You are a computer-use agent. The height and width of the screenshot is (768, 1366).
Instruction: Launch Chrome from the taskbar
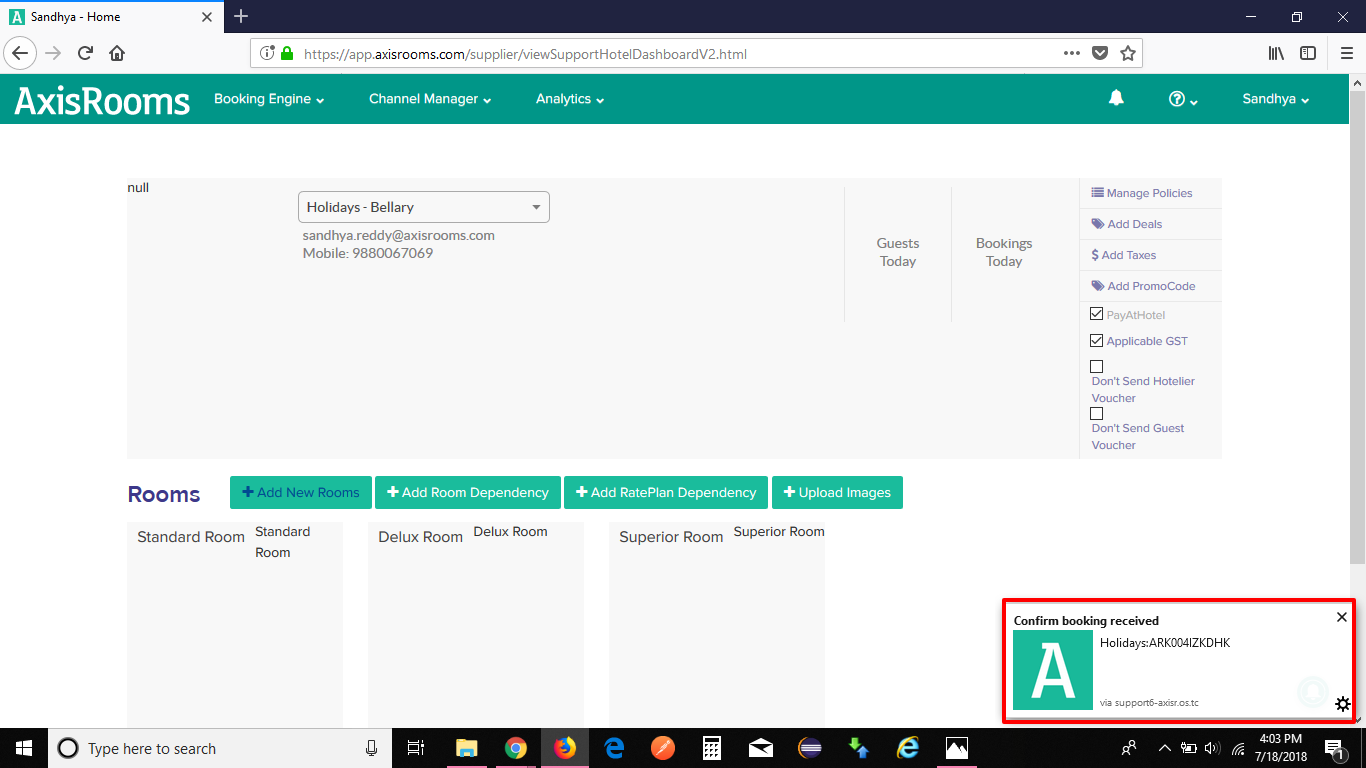tap(515, 748)
